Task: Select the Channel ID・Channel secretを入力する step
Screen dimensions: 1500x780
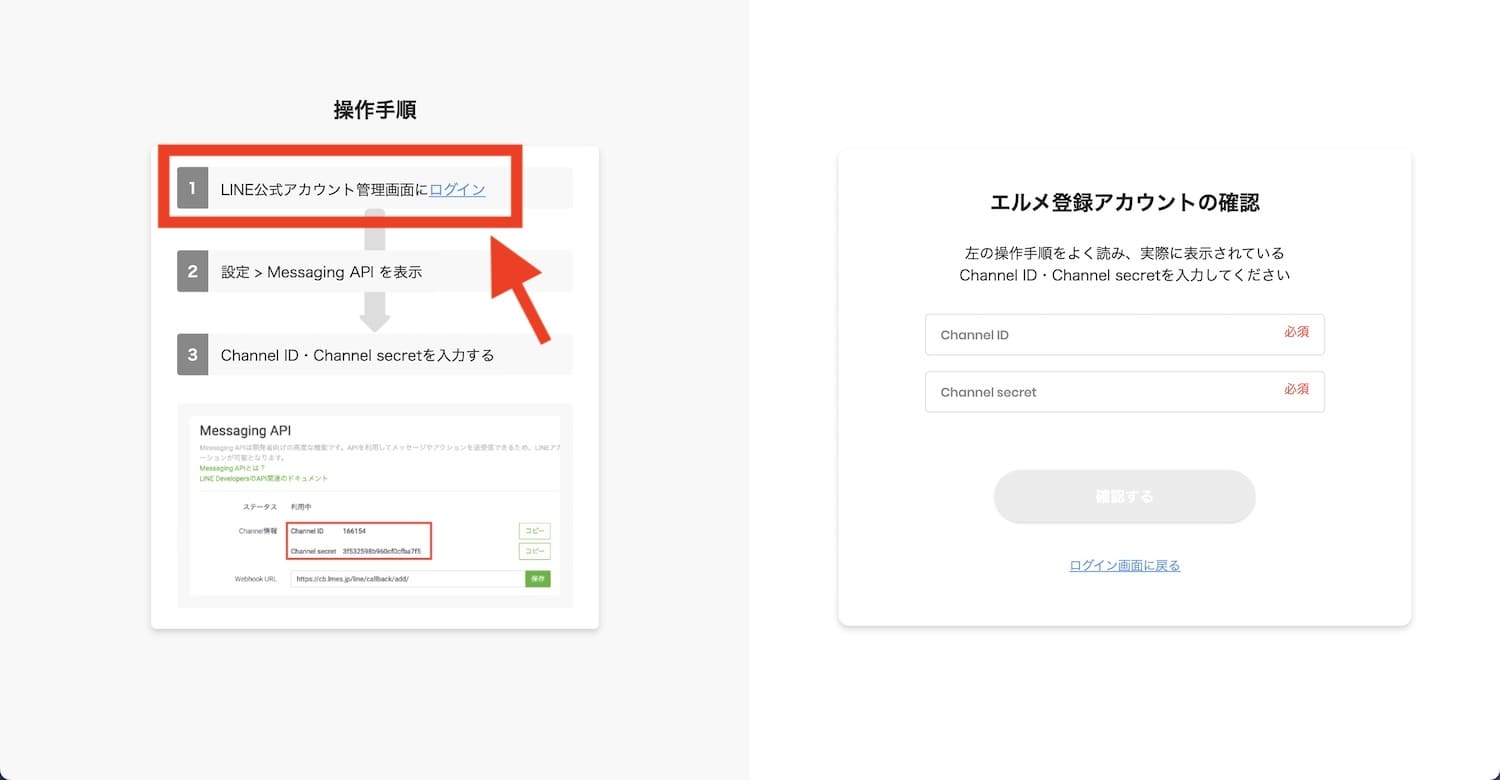Action: coord(375,355)
